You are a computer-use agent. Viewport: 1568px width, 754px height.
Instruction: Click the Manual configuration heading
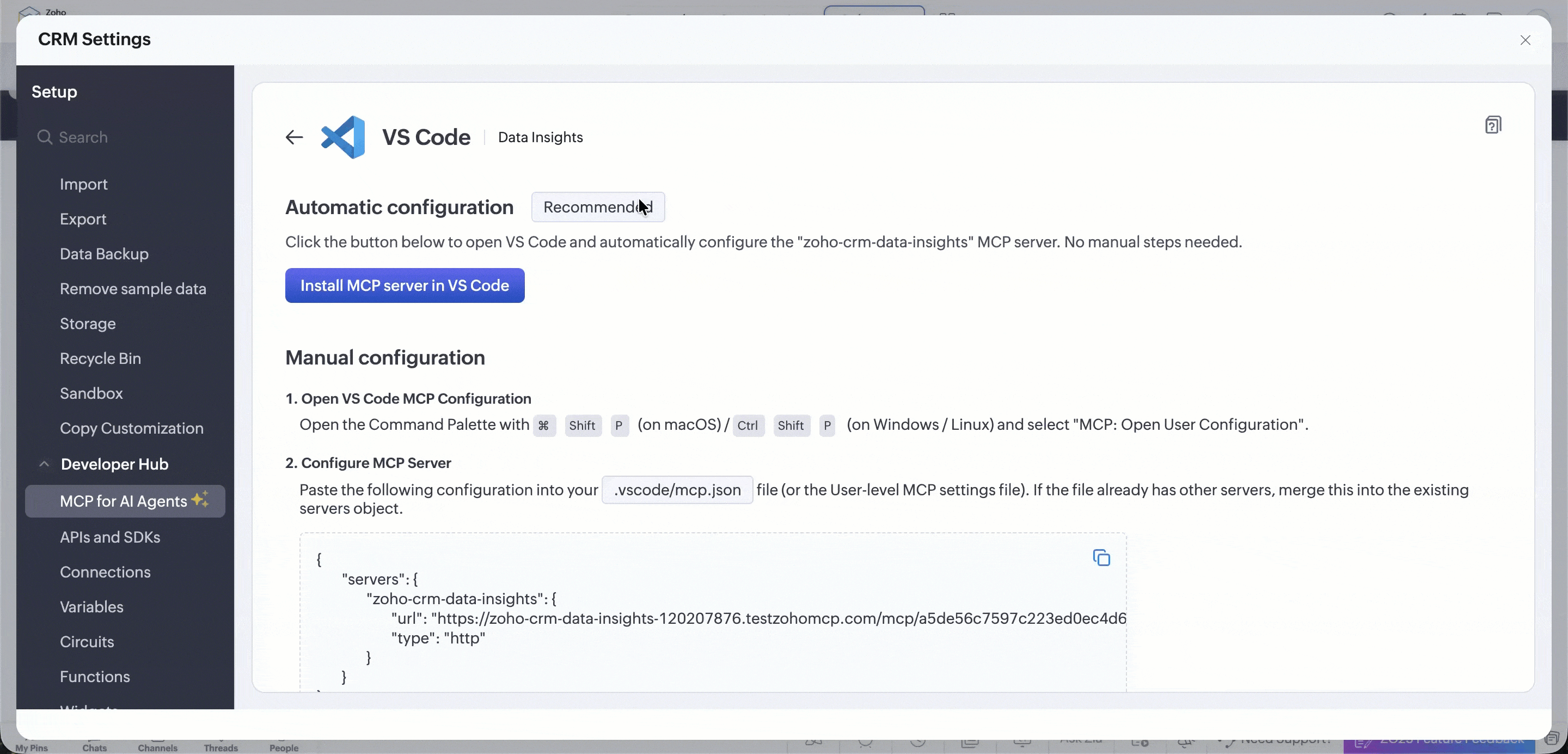[x=385, y=357]
